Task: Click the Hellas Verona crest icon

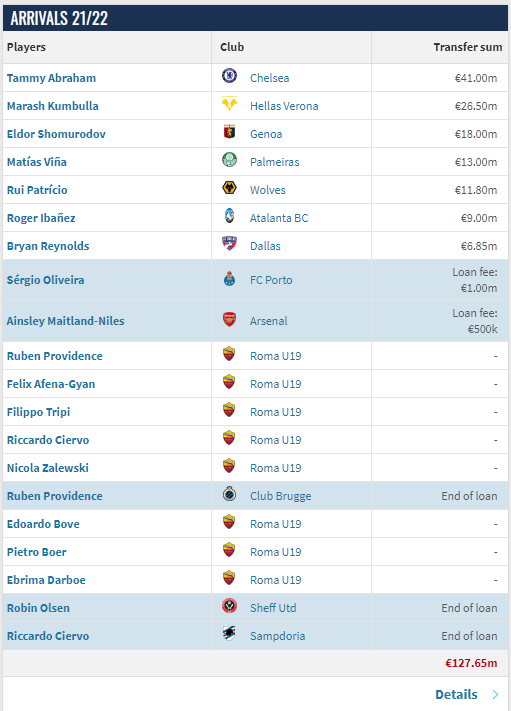Action: [x=229, y=103]
